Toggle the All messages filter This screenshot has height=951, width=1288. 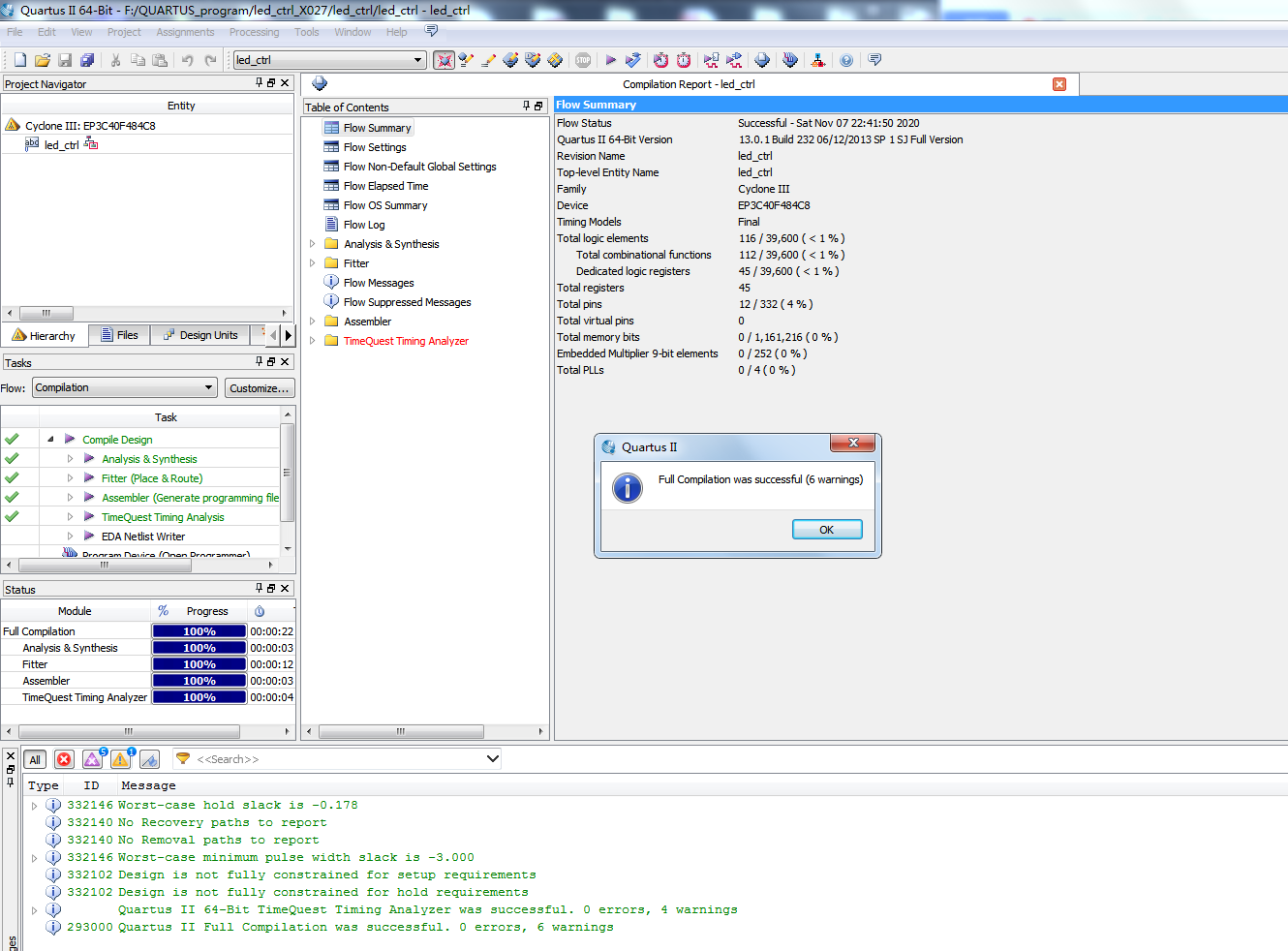point(35,760)
